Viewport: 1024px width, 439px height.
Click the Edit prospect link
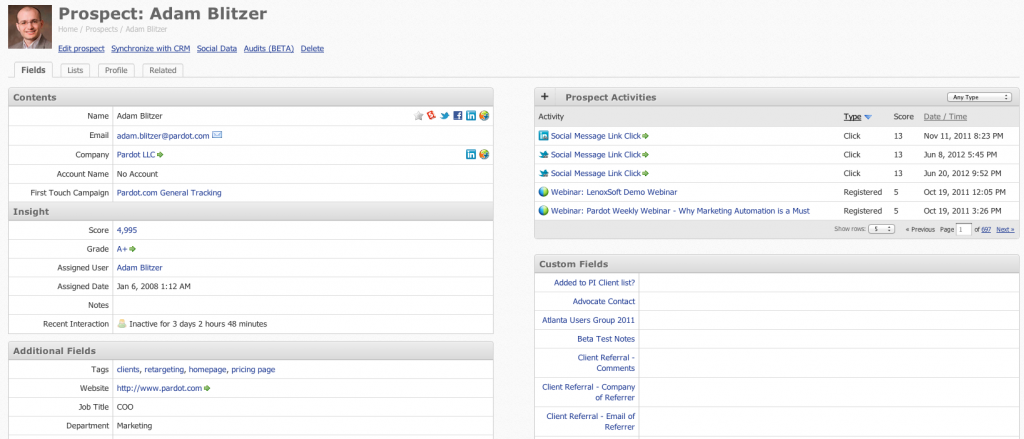click(81, 49)
